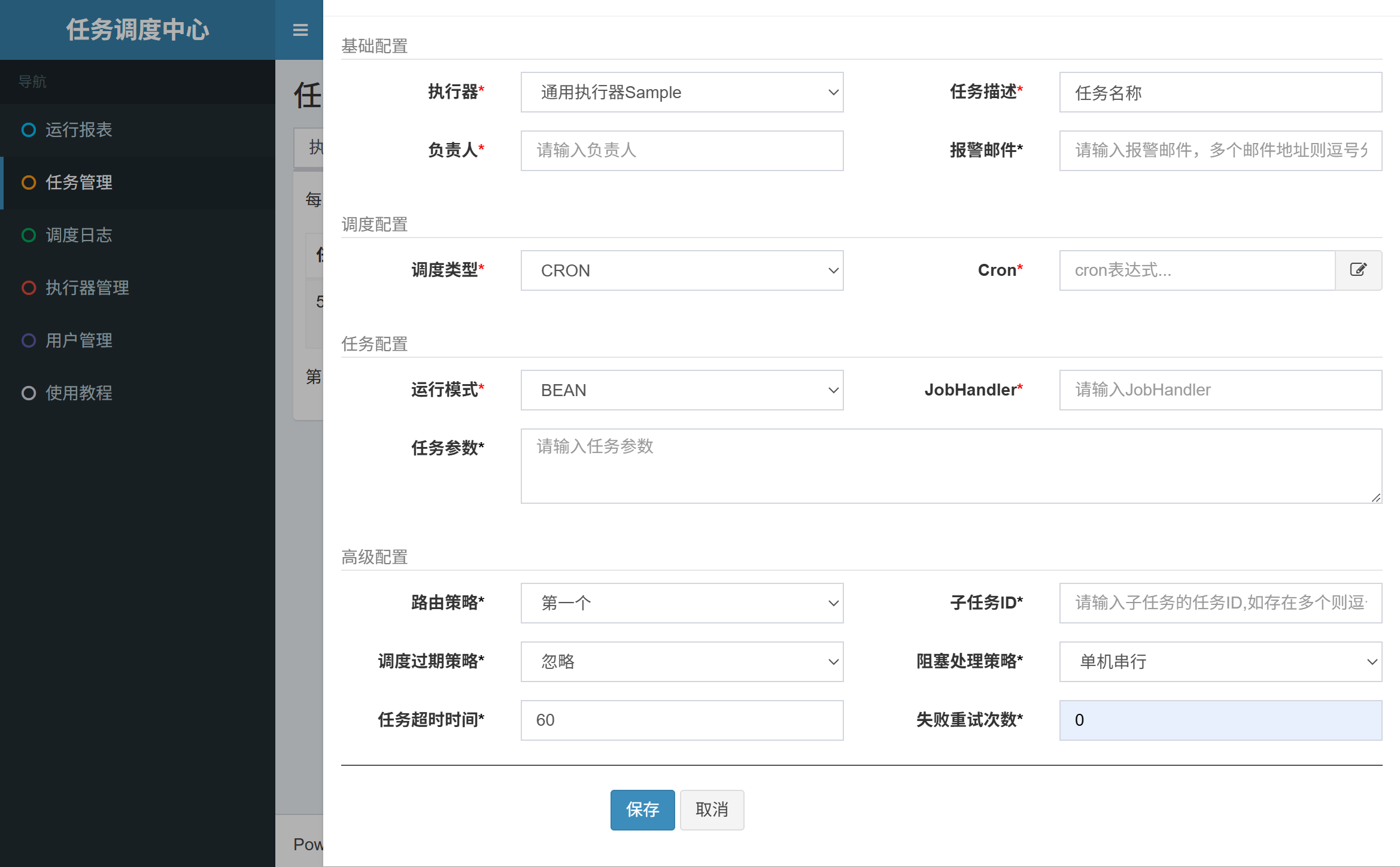This screenshot has height=867, width=1400.
Task: Click the 执行器 field label
Action: 456,92
